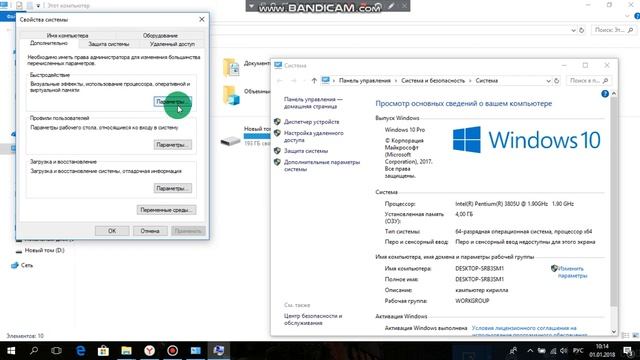This screenshot has width=640, height=360.
Task: Click Панель управления breadcrumb
Action: coord(364,81)
